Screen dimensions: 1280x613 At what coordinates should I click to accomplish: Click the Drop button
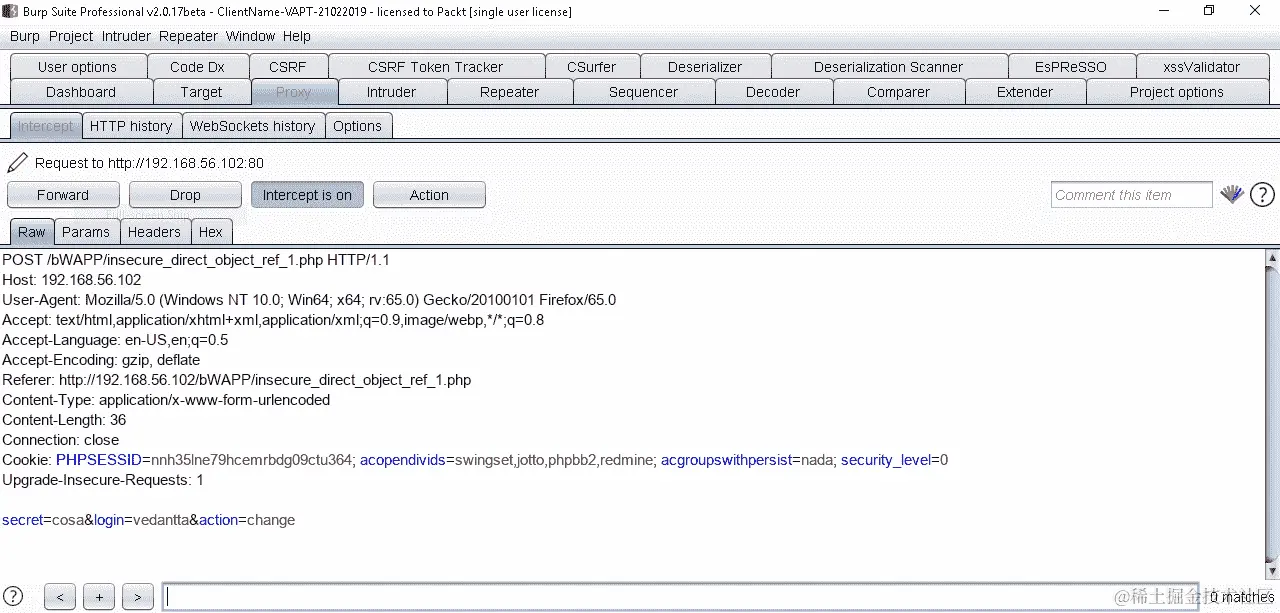point(185,195)
